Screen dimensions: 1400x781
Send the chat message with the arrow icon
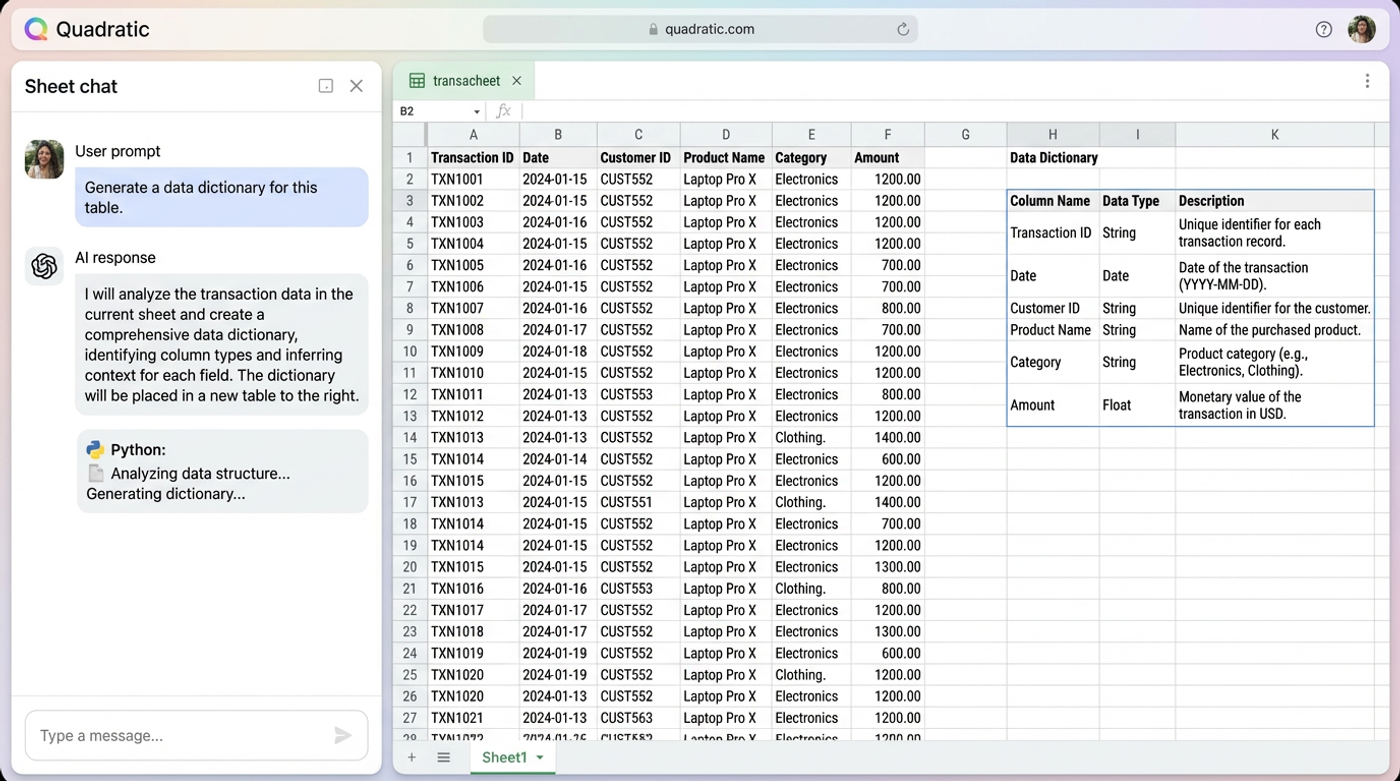[x=343, y=736]
